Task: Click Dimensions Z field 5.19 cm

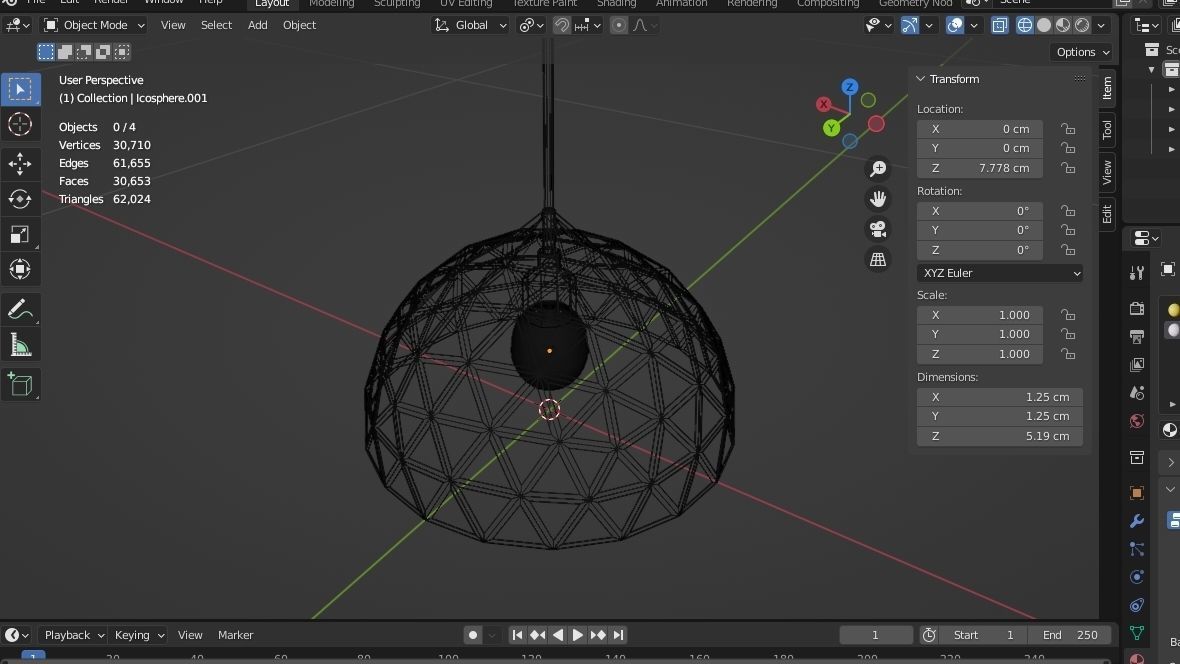Action: (1000, 436)
